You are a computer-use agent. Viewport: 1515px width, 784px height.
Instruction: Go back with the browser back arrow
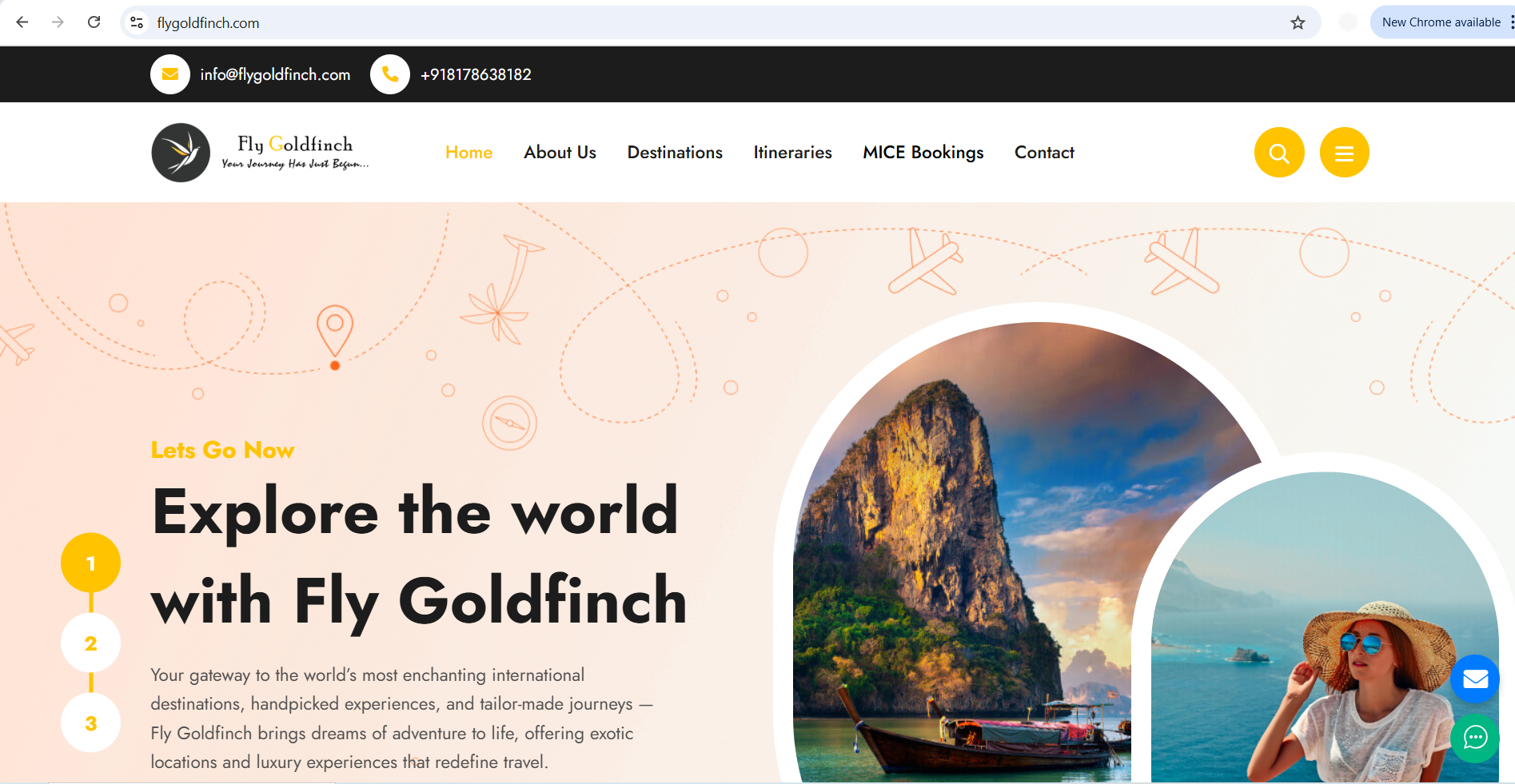point(22,22)
